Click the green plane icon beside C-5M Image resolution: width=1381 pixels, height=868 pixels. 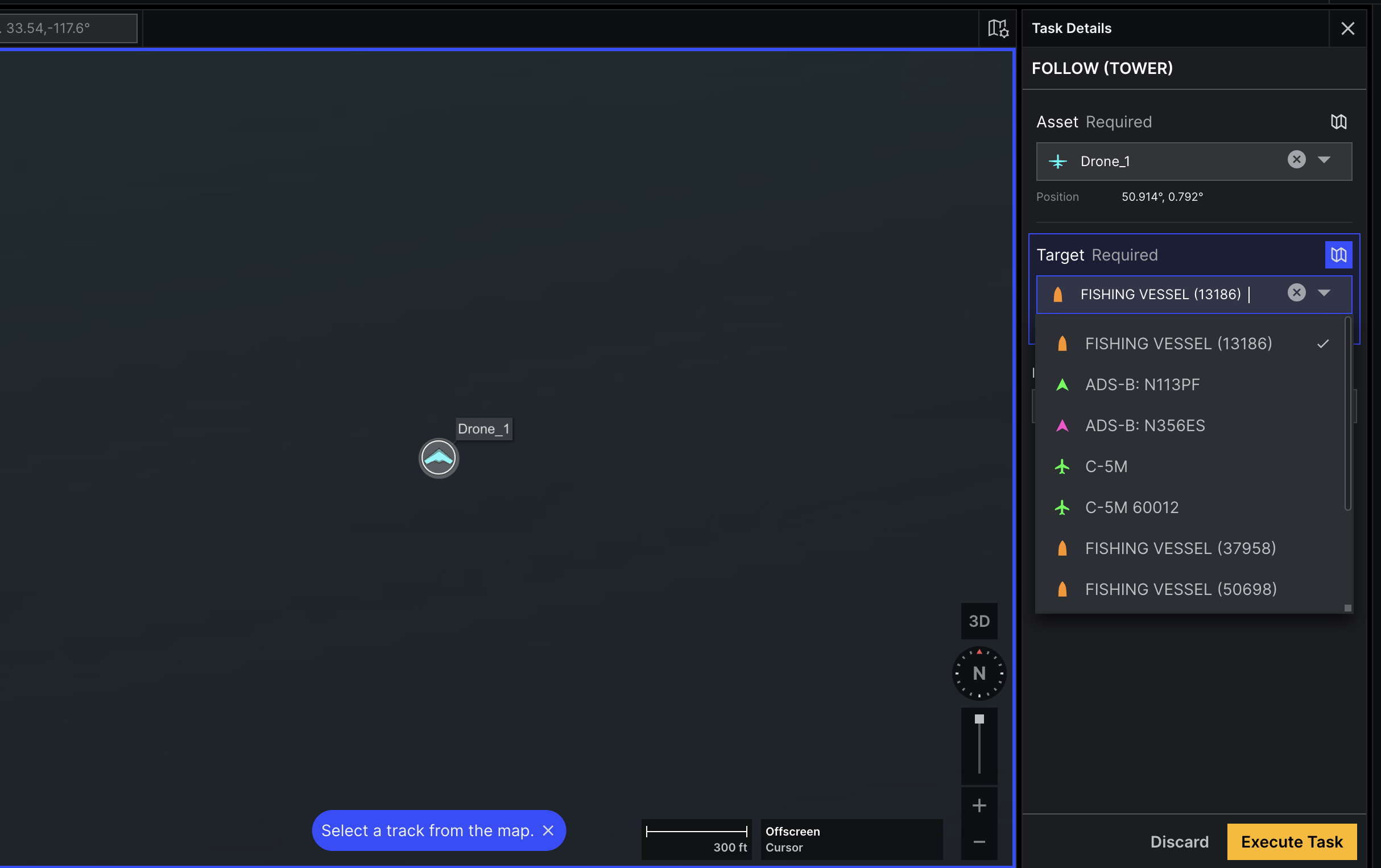coord(1062,466)
